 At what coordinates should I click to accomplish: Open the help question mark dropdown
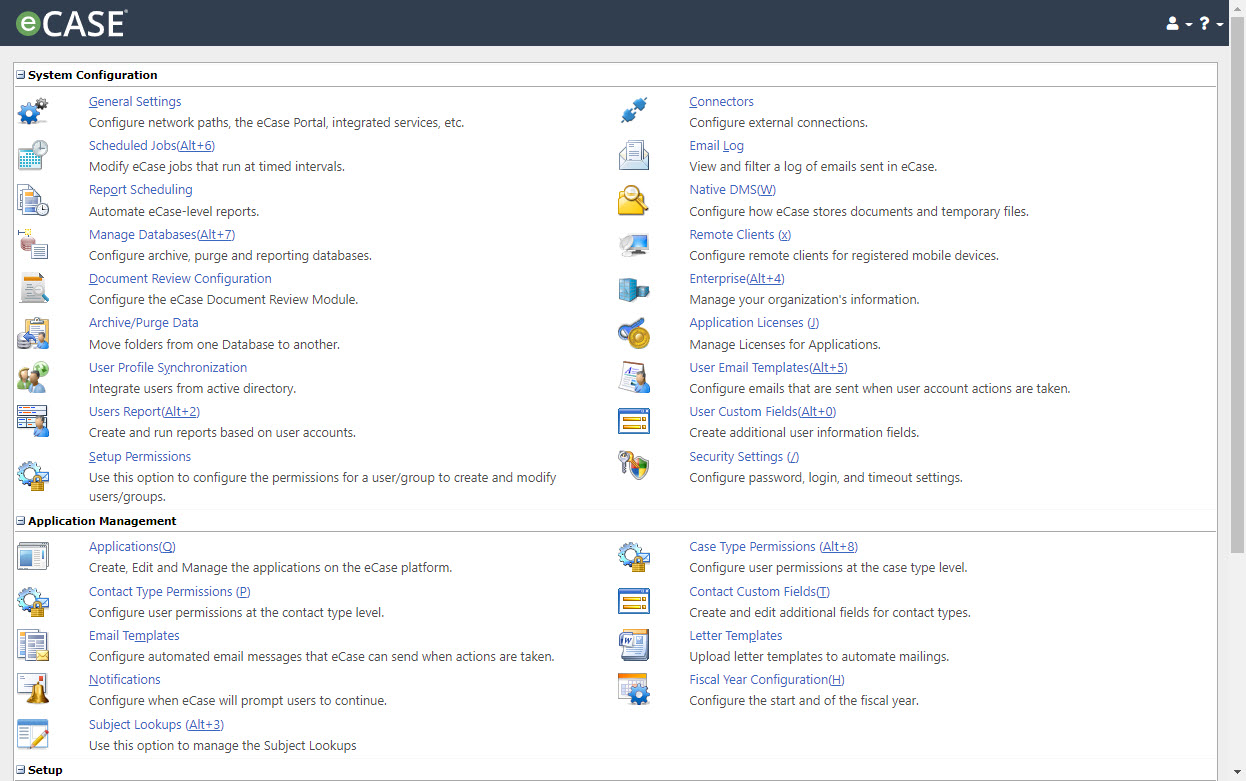tap(1211, 23)
